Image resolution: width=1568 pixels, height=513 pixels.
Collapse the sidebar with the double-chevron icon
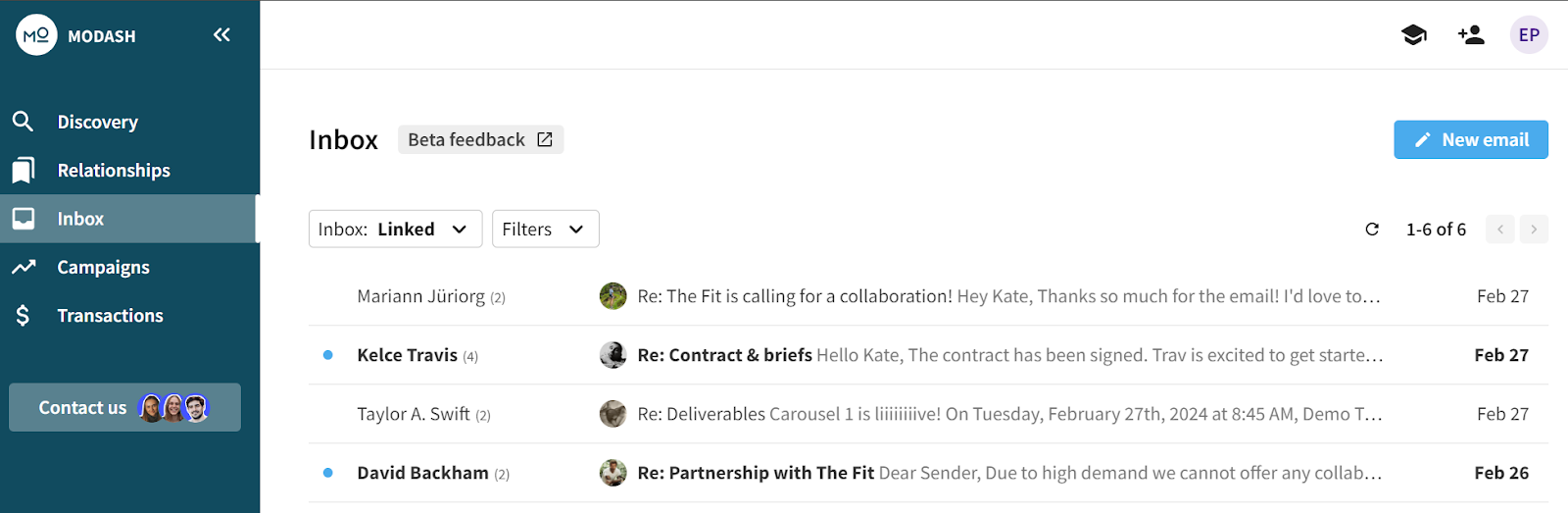(x=221, y=35)
